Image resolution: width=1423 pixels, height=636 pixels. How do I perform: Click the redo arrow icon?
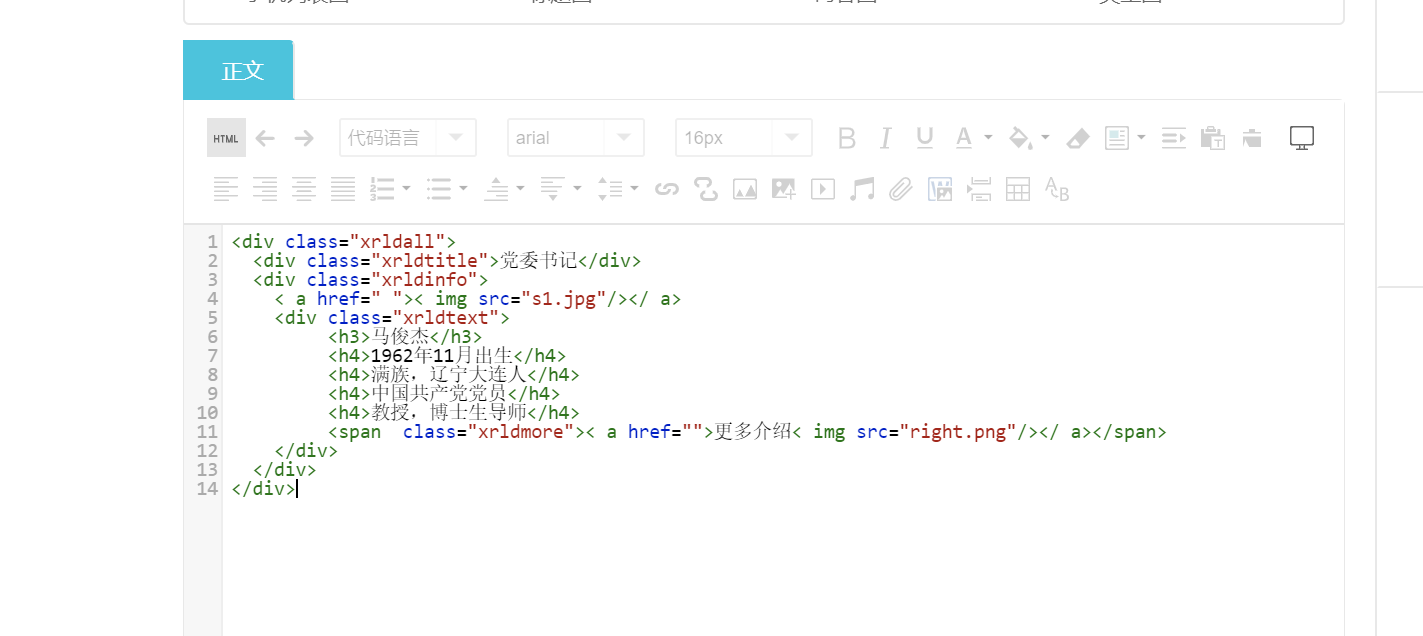(304, 138)
